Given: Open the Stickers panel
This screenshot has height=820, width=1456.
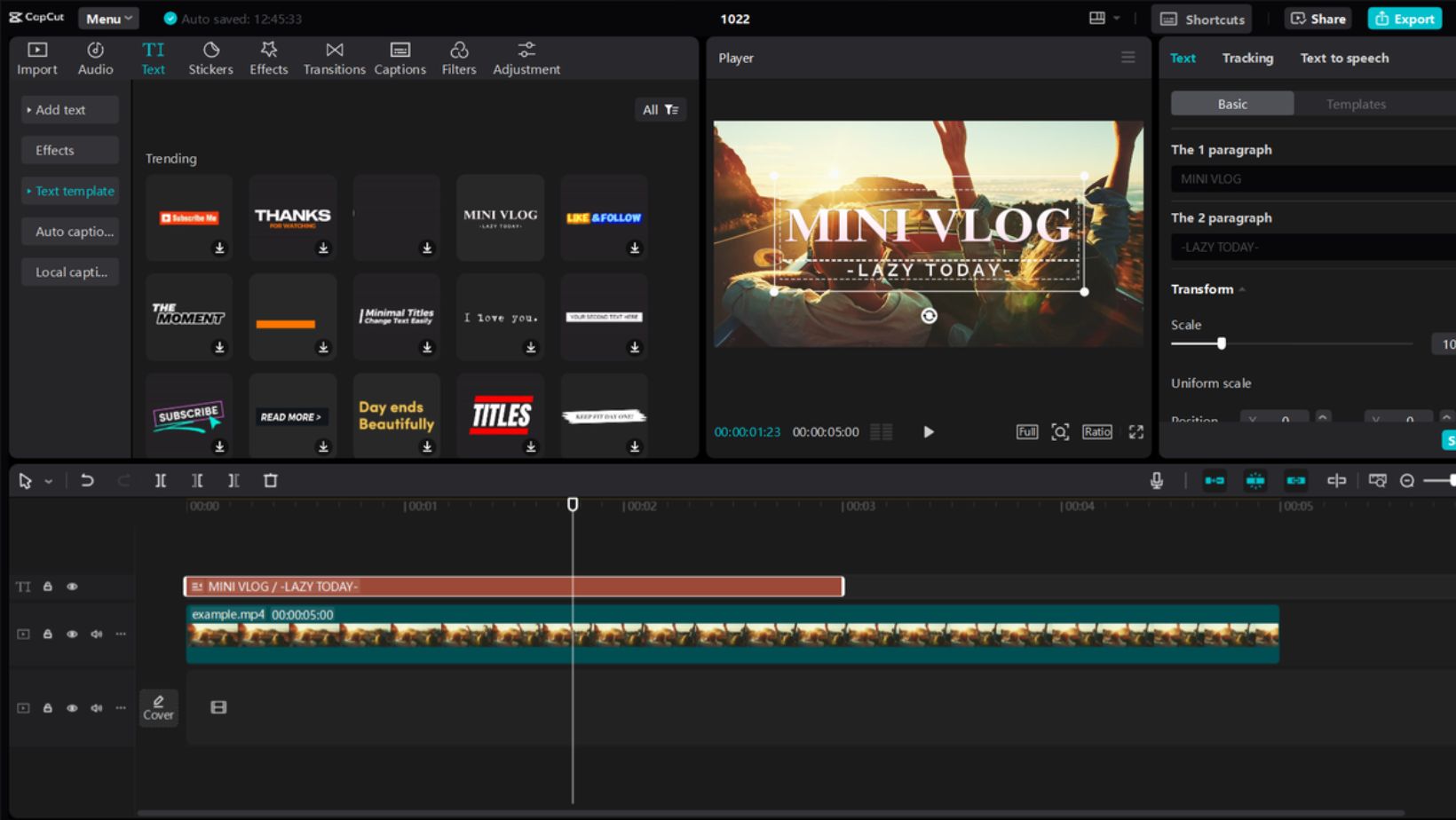Looking at the screenshot, I should tap(210, 59).
